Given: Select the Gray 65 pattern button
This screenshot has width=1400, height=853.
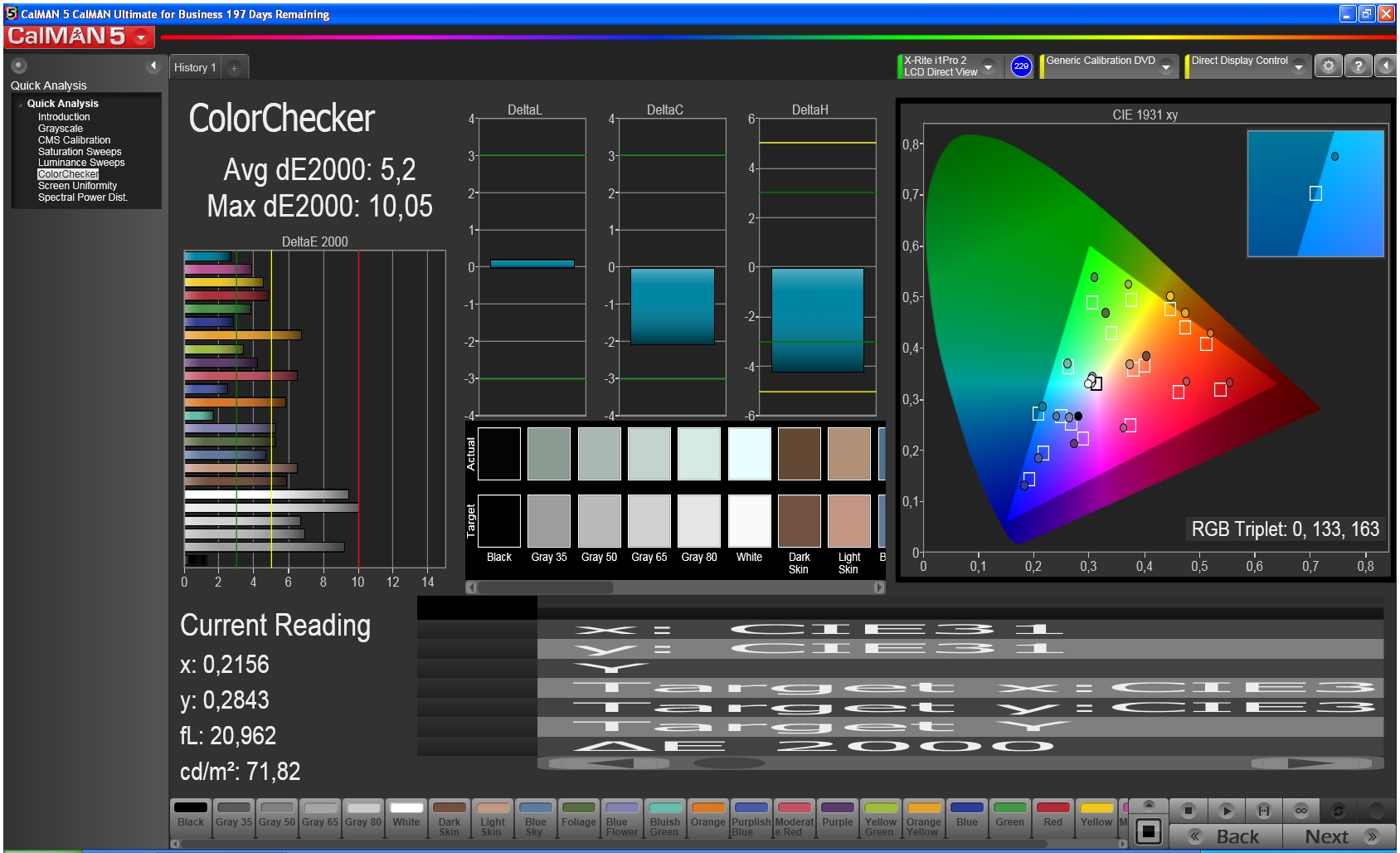Looking at the screenshot, I should tap(320, 817).
